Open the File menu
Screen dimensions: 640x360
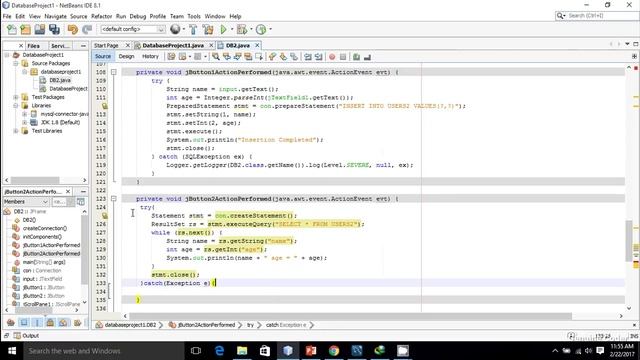[7, 16]
